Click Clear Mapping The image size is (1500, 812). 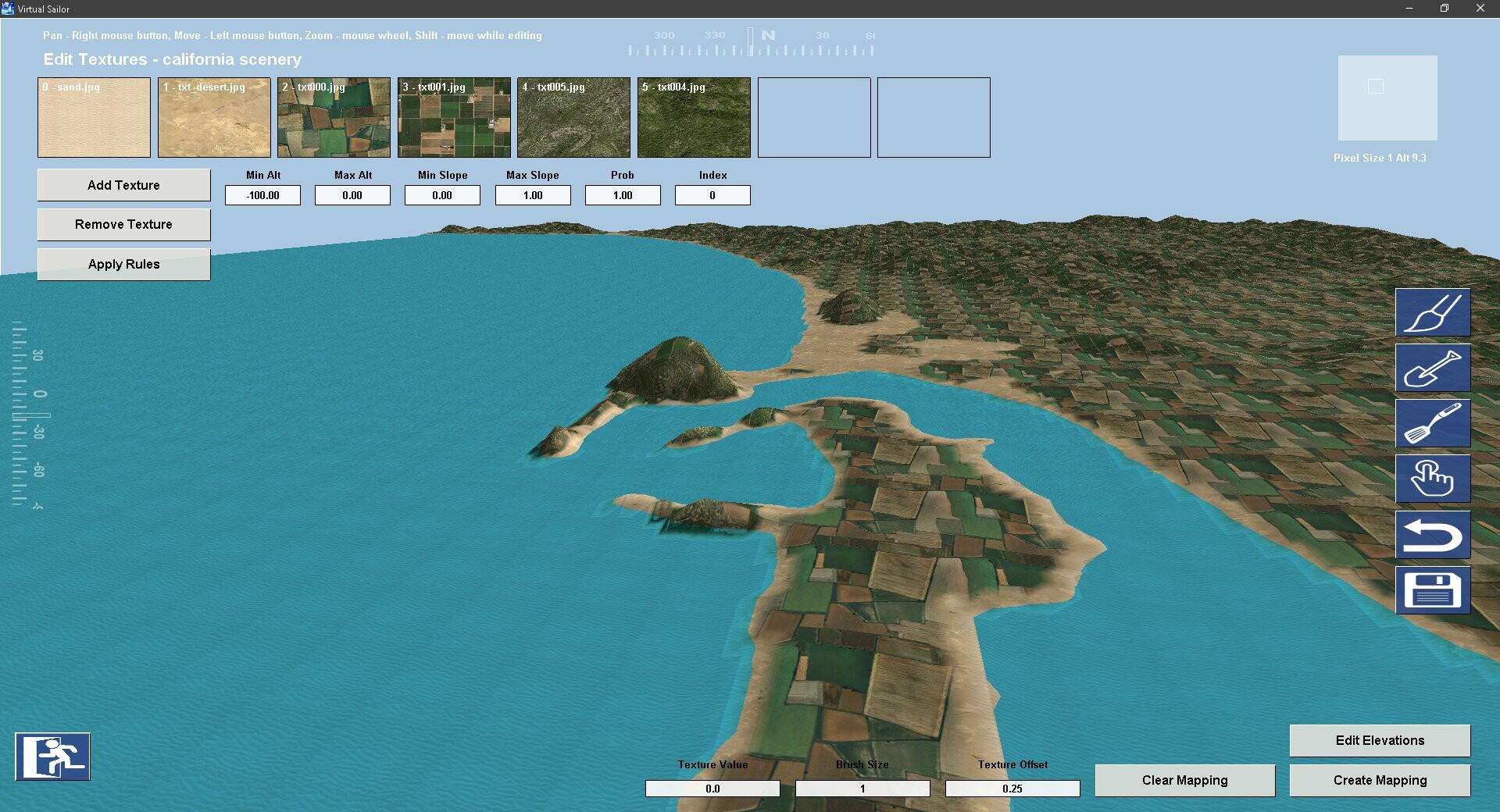click(1184, 780)
